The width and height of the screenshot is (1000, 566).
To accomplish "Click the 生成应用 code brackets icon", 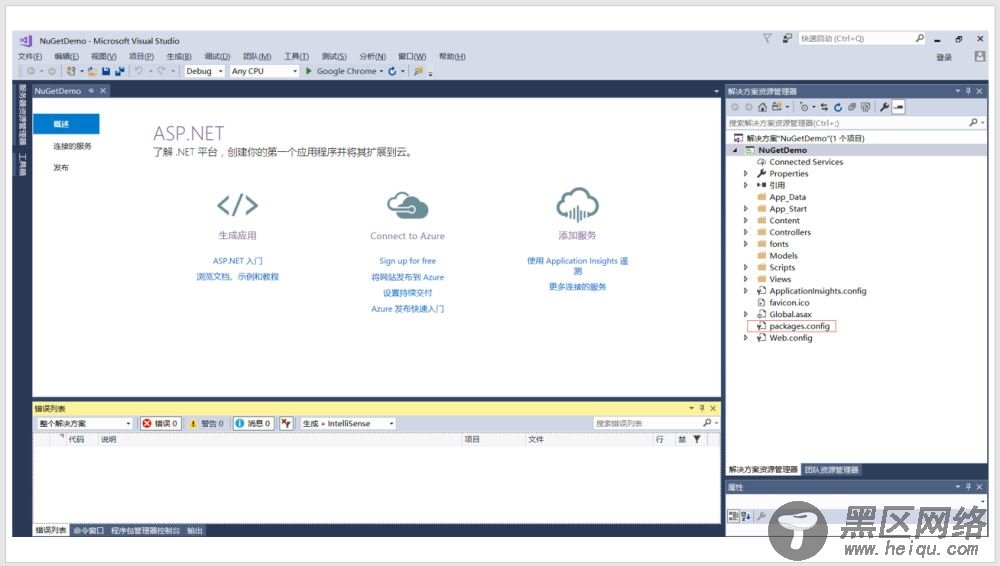I will (237, 205).
